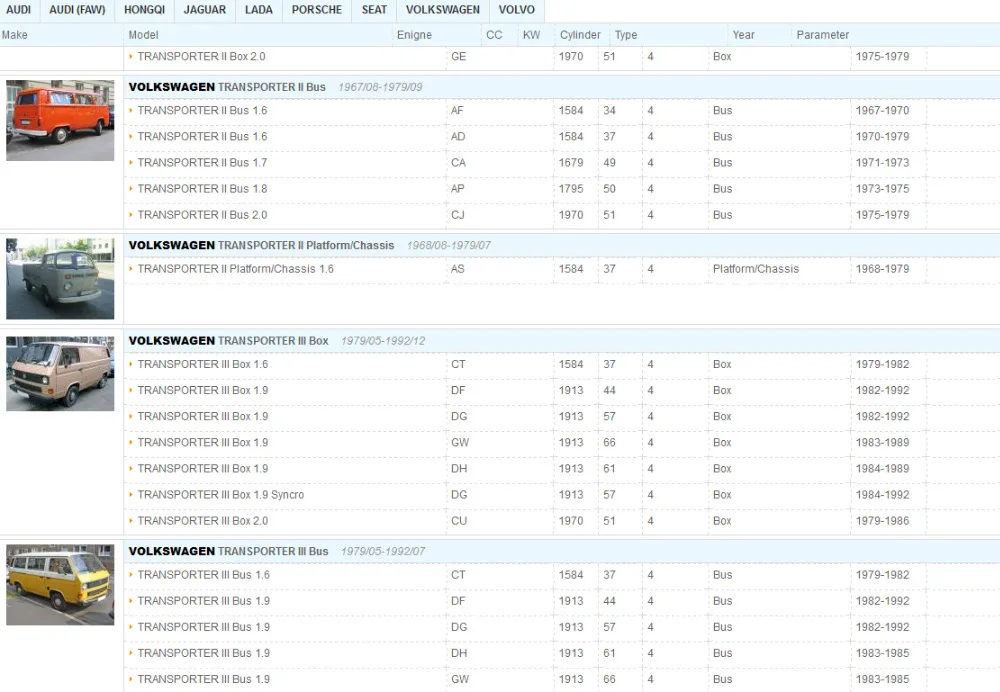Screen dimensions: 1000x692
Task: Open the AUDI brand tab
Action: tap(19, 10)
